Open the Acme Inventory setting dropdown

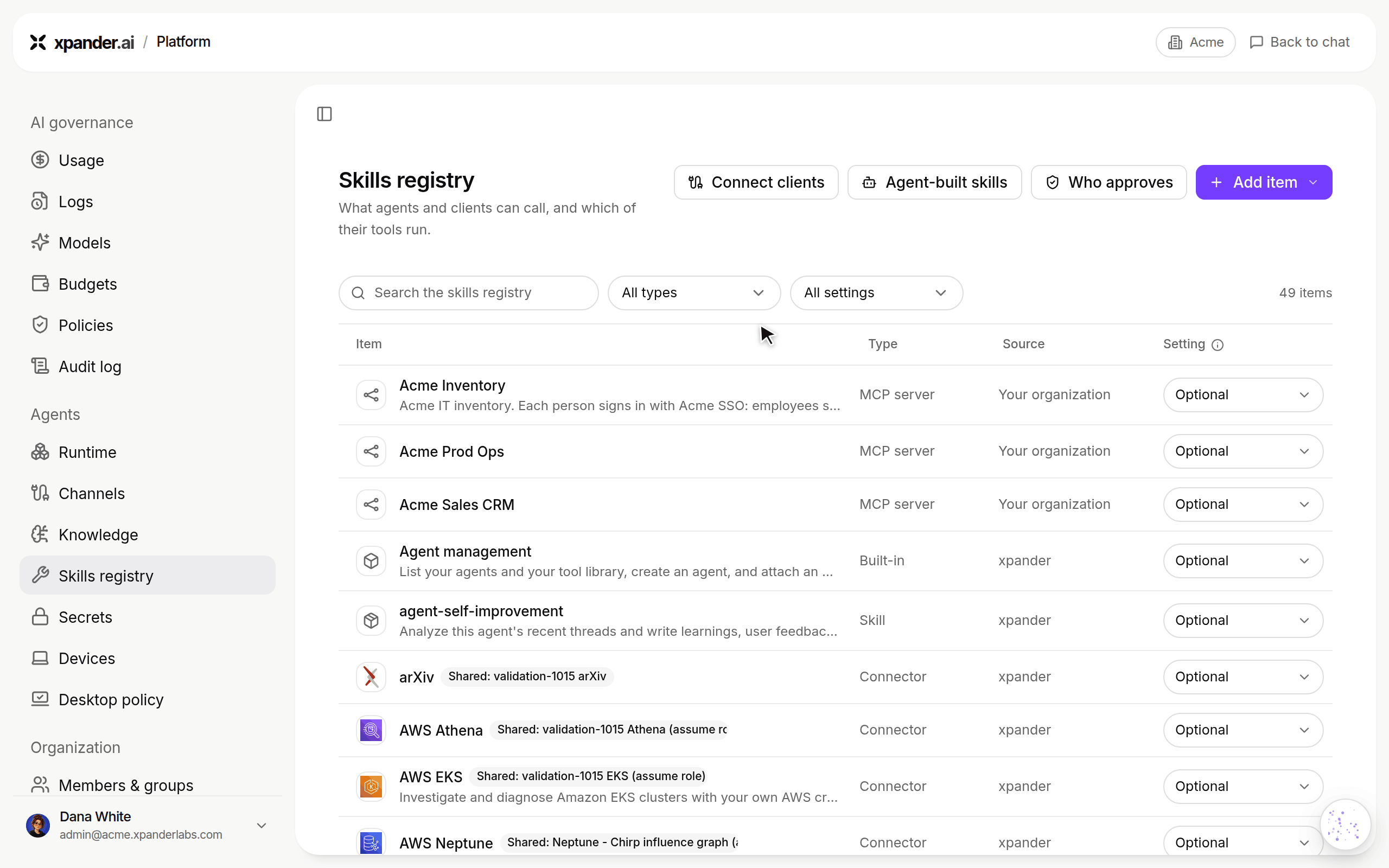1243,395
